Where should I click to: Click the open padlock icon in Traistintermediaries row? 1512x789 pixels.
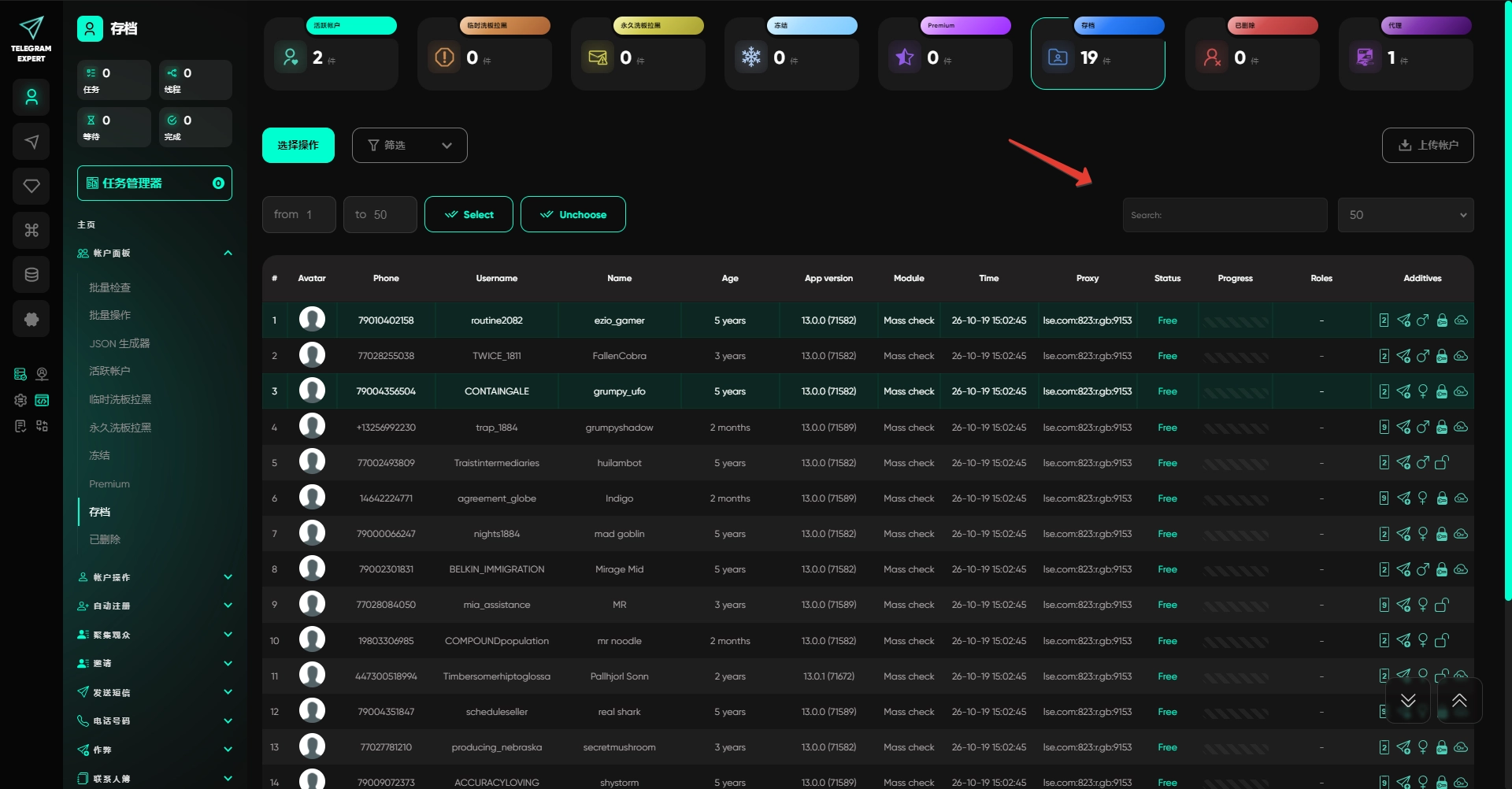coord(1442,463)
